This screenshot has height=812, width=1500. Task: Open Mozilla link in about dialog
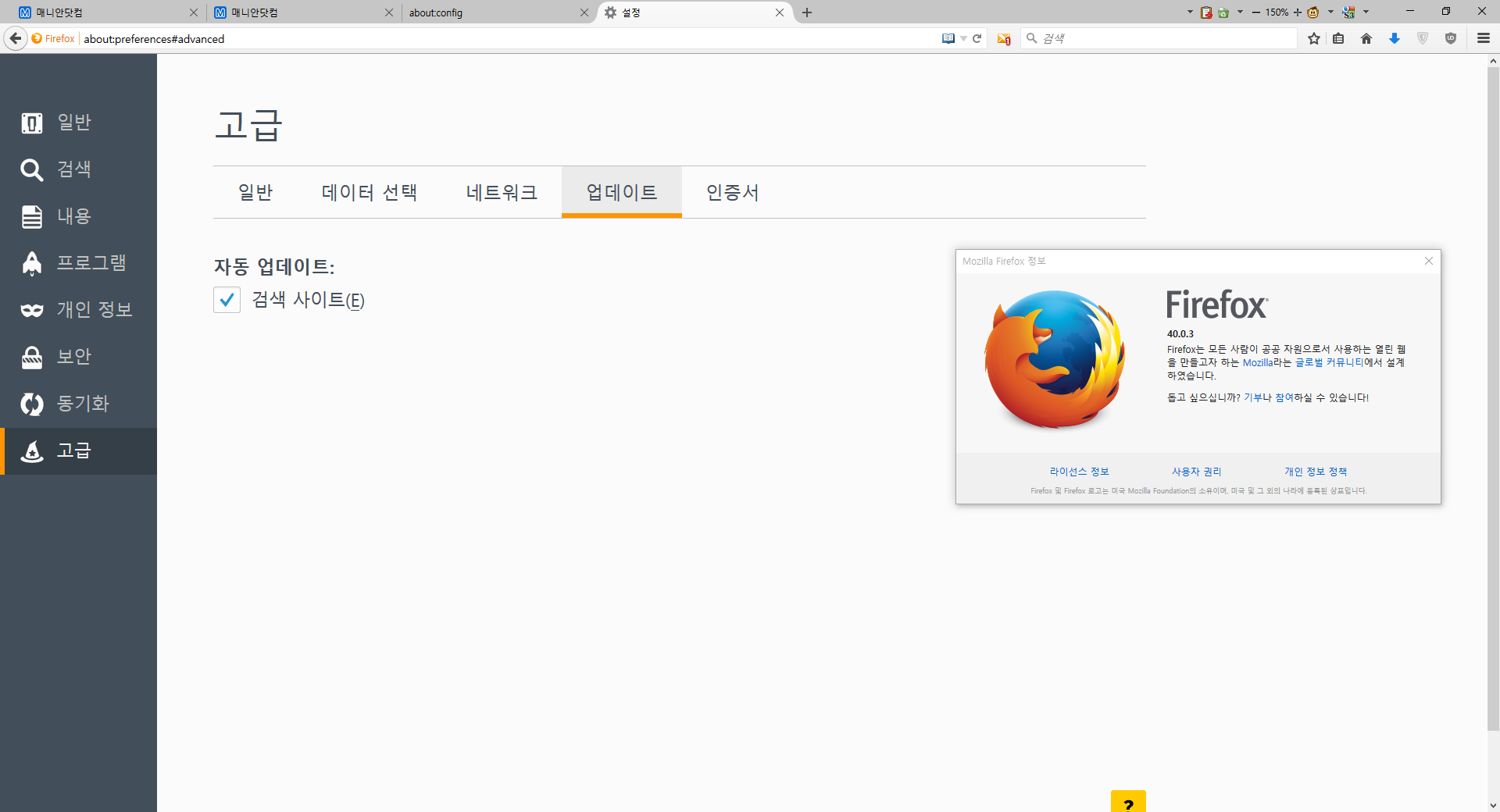[1258, 362]
